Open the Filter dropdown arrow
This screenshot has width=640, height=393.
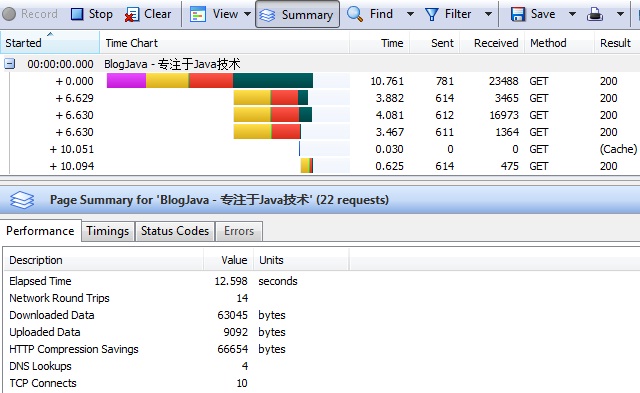[488, 14]
